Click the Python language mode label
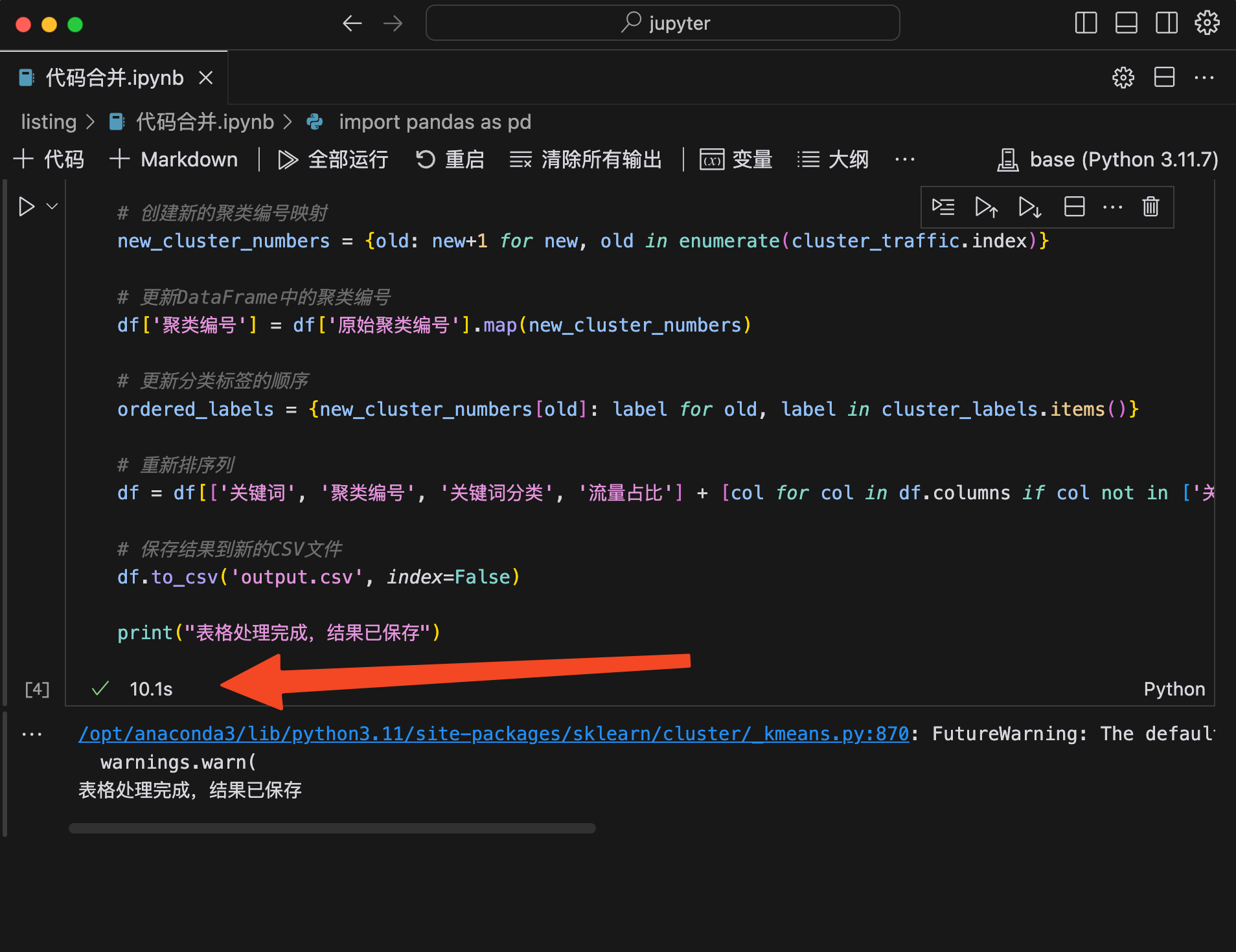 (1174, 689)
